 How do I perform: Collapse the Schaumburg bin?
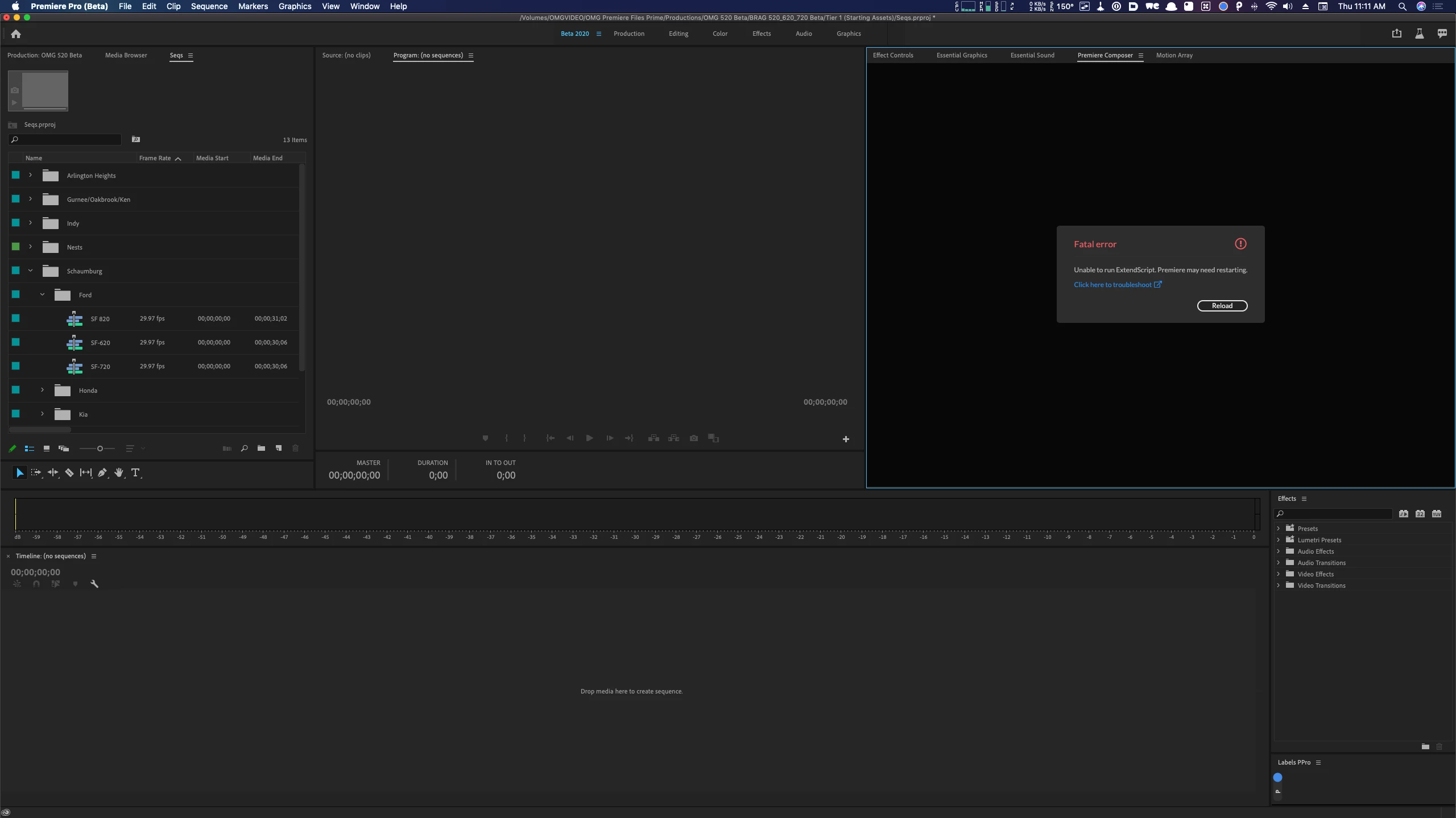30,271
